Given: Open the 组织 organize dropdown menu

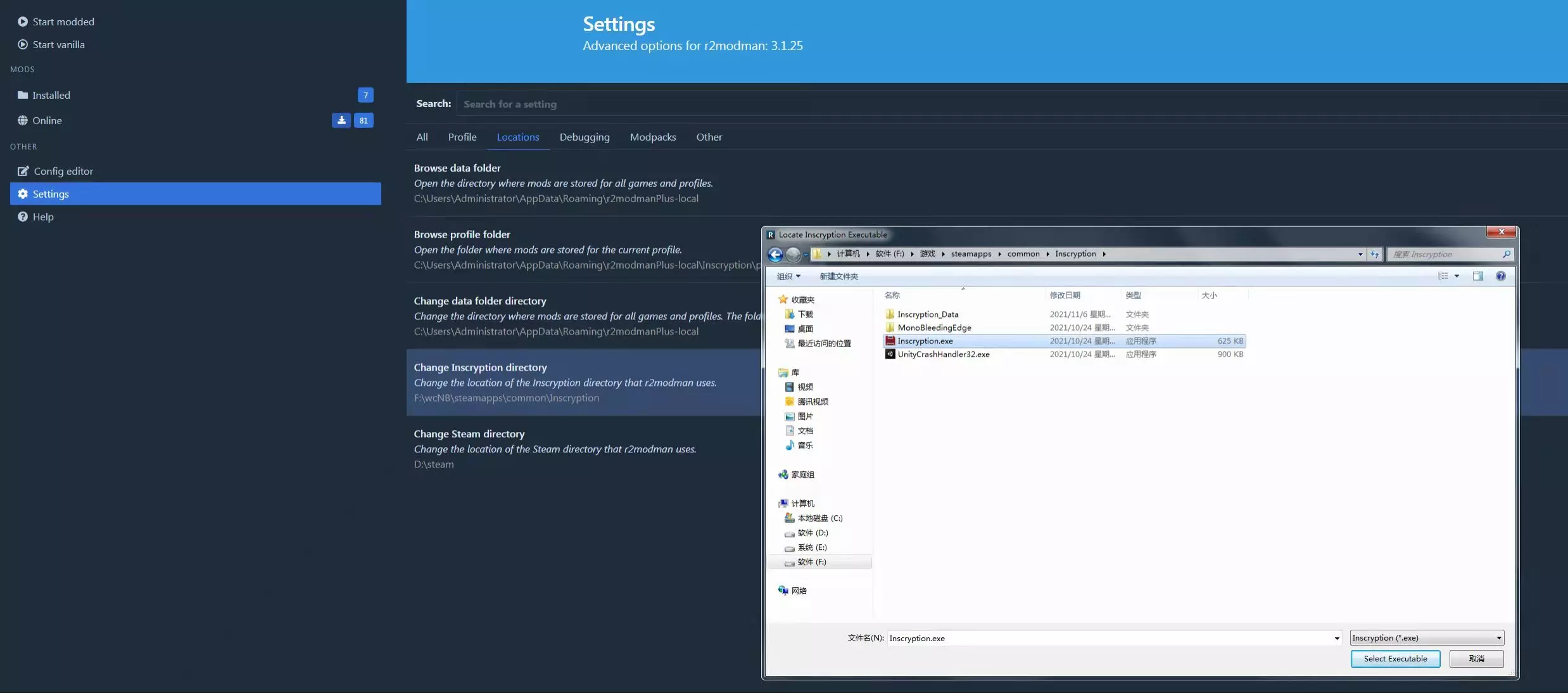Looking at the screenshot, I should tap(788, 276).
